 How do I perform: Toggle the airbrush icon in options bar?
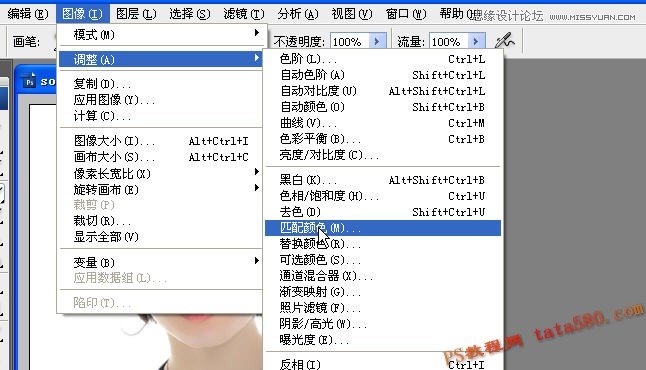click(505, 41)
